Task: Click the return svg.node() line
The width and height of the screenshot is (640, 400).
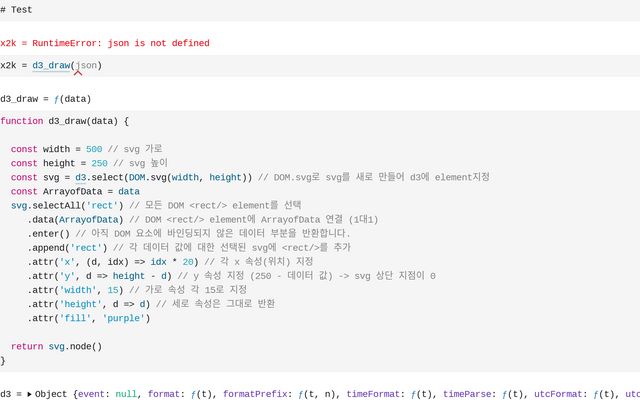Action: 56,346
